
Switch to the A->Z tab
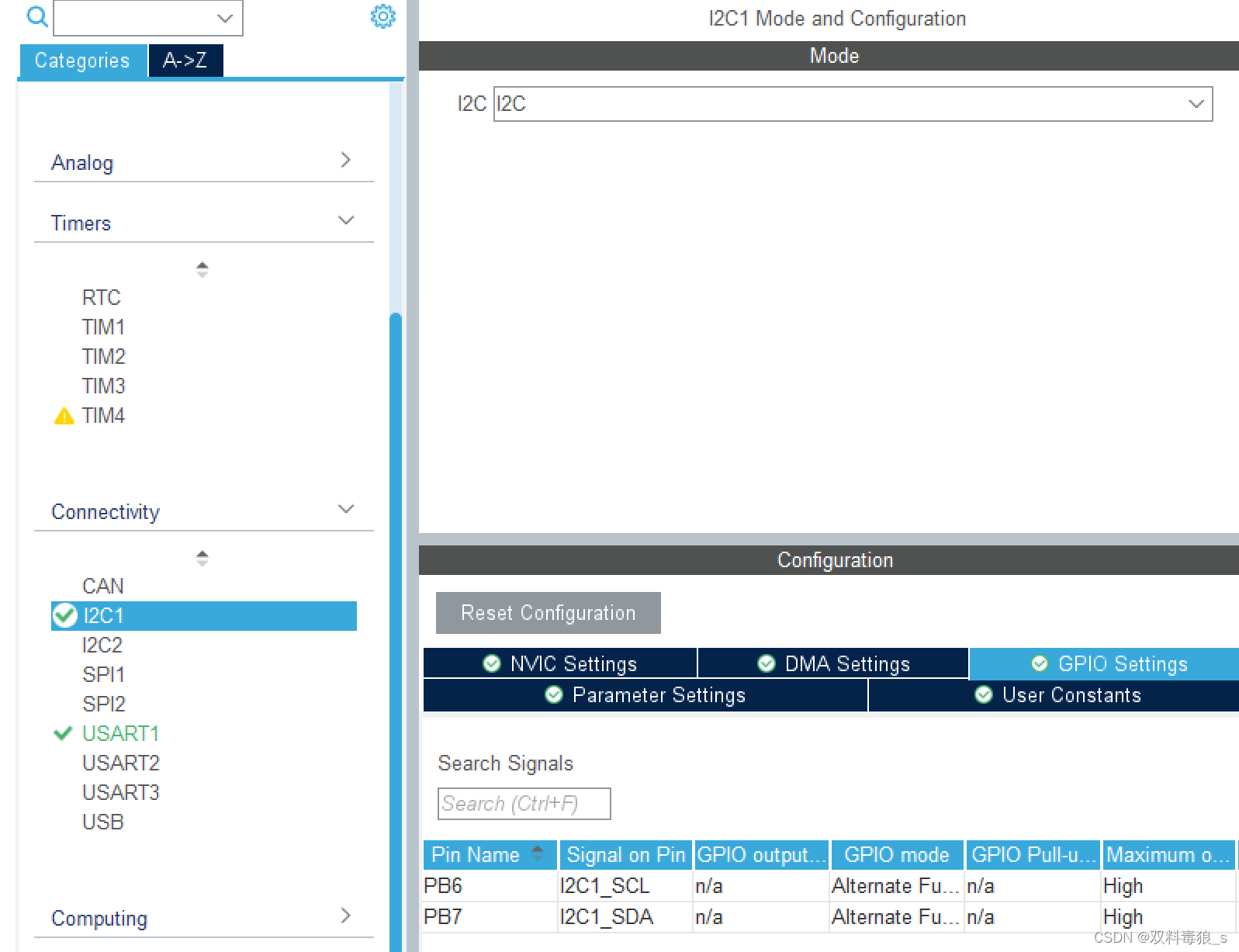[185, 61]
